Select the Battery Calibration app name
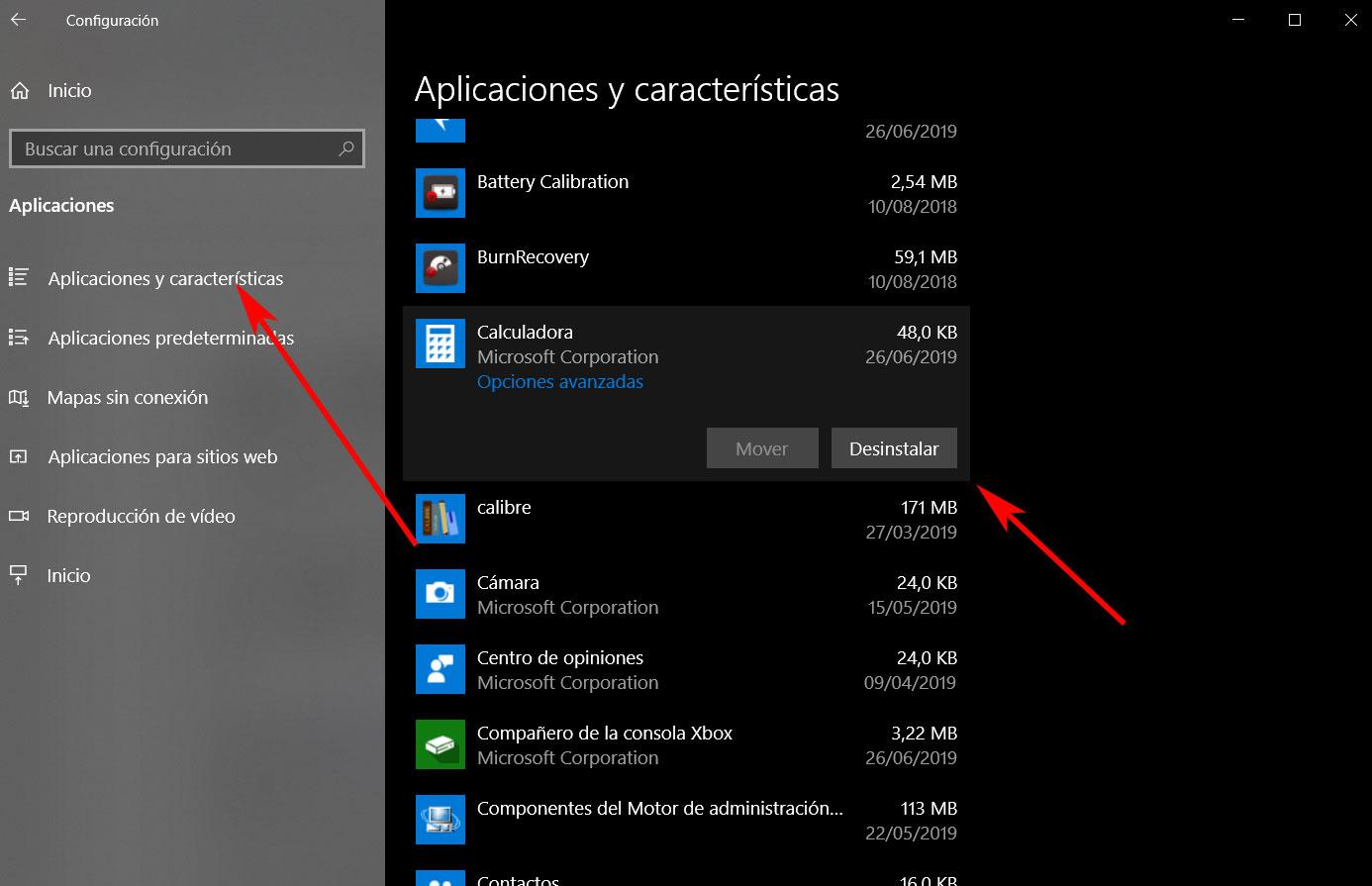The height and width of the screenshot is (886, 1372). [552, 181]
